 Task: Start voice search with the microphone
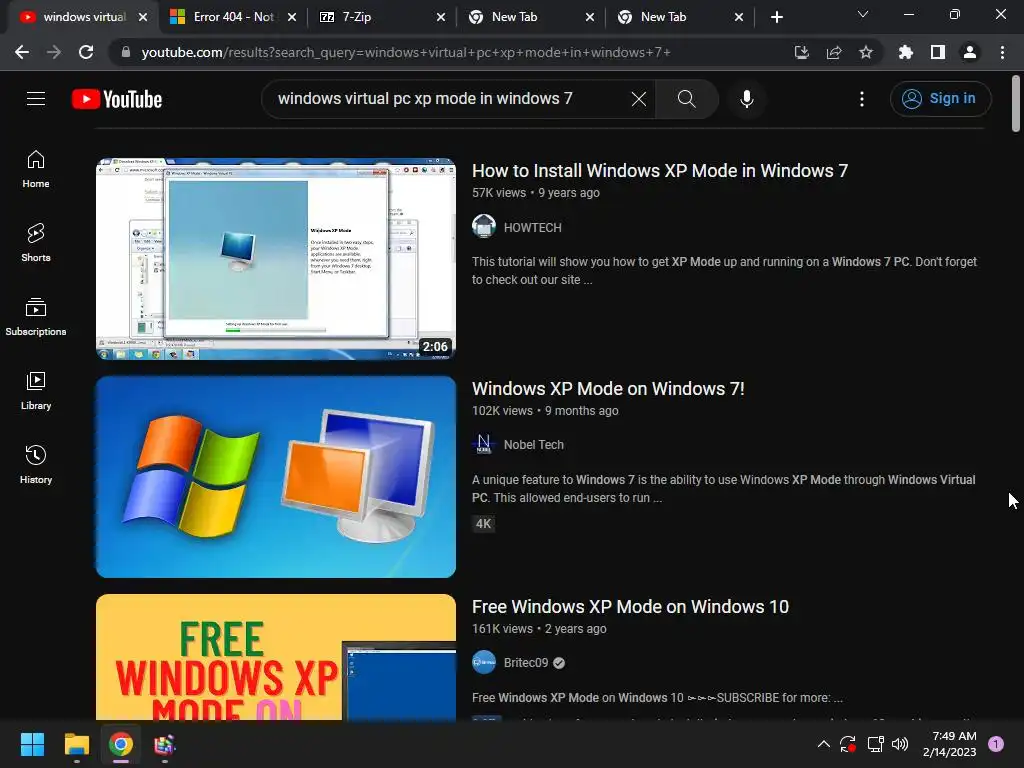(746, 99)
